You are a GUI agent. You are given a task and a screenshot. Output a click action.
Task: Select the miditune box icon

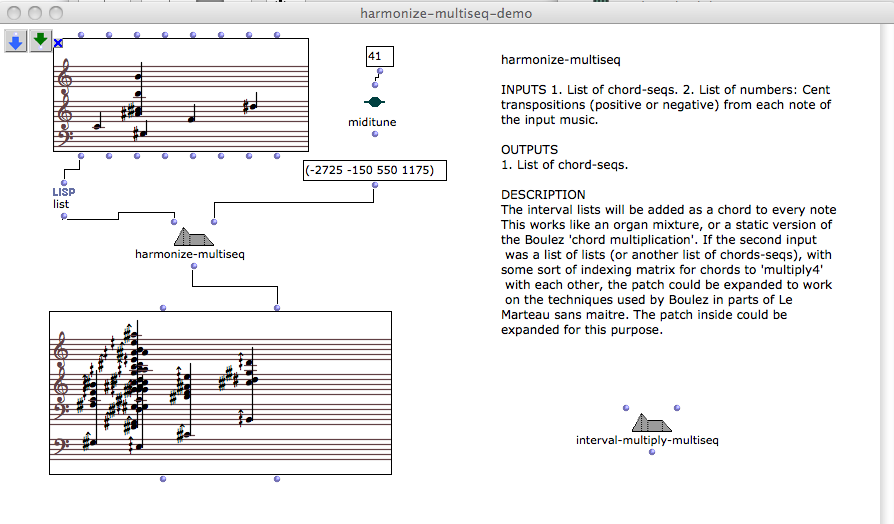pyautogui.click(x=374, y=102)
